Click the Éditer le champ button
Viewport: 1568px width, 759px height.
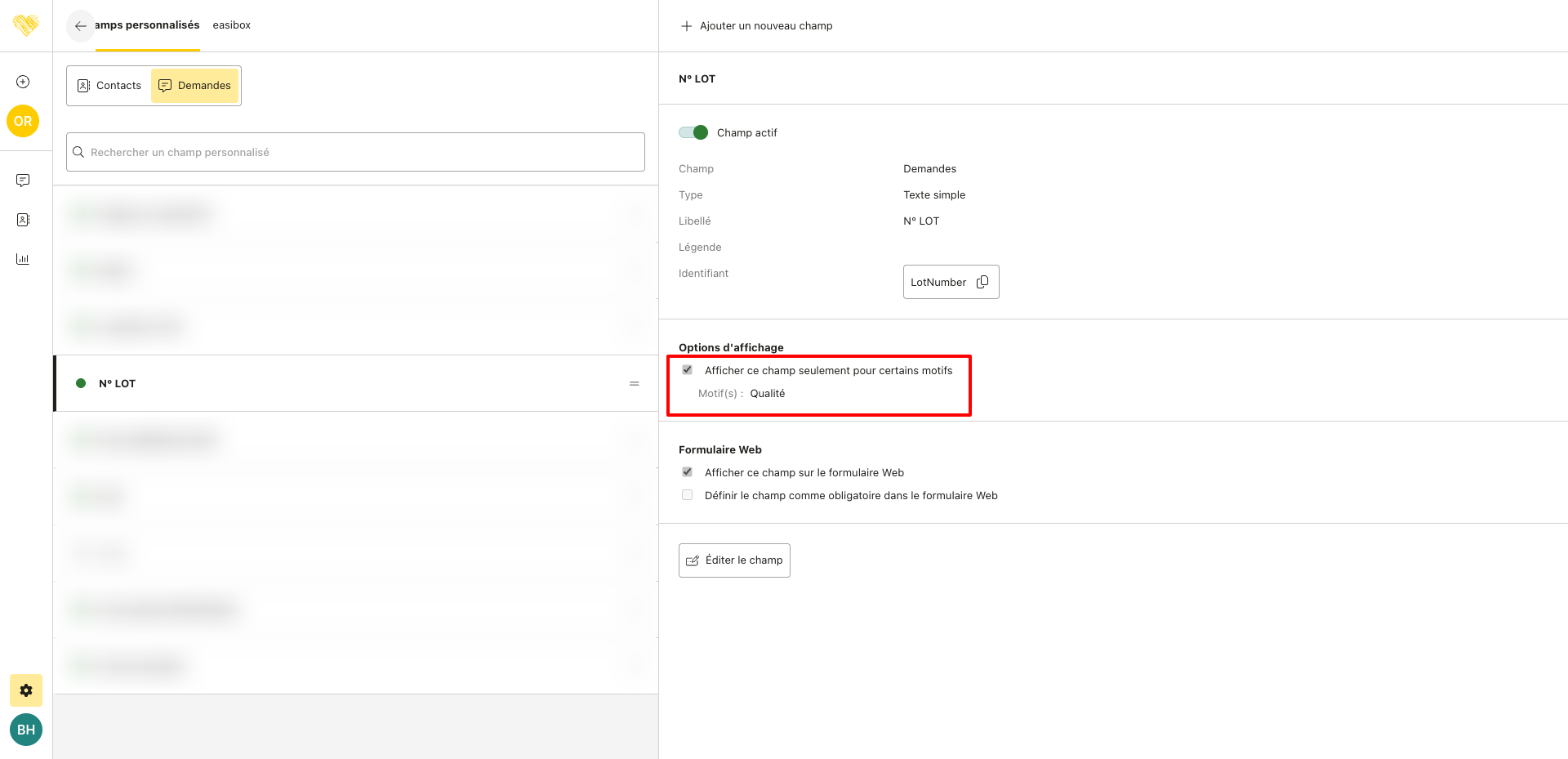[734, 560]
